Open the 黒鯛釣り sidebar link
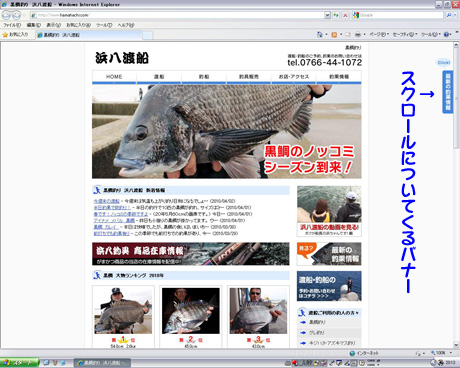The image size is (460, 368). click(x=317, y=322)
